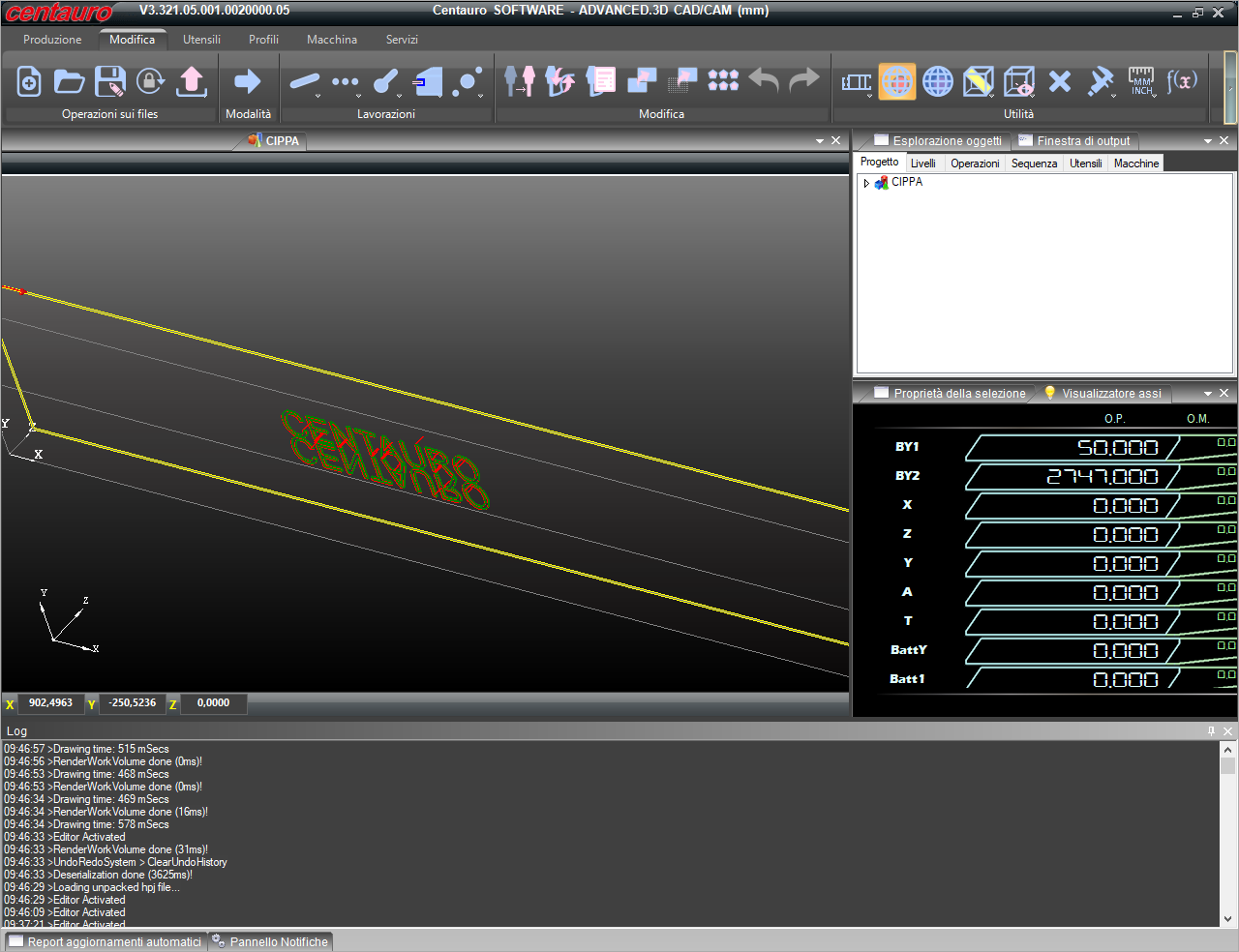Expand the CIPPA project tree node
This screenshot has height=952, width=1239.
pyautogui.click(x=866, y=183)
